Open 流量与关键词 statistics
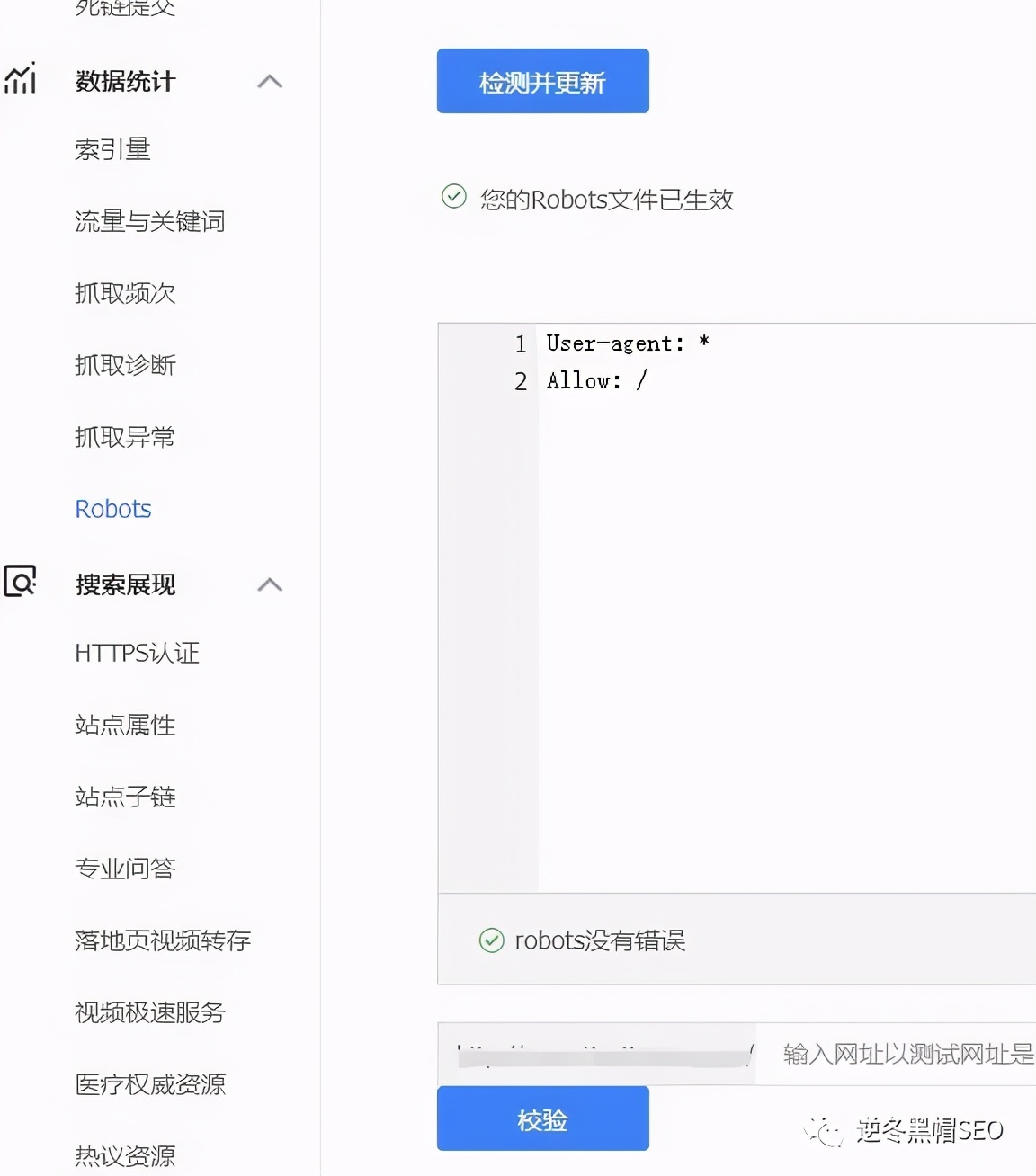This screenshot has width=1036, height=1176. click(149, 221)
